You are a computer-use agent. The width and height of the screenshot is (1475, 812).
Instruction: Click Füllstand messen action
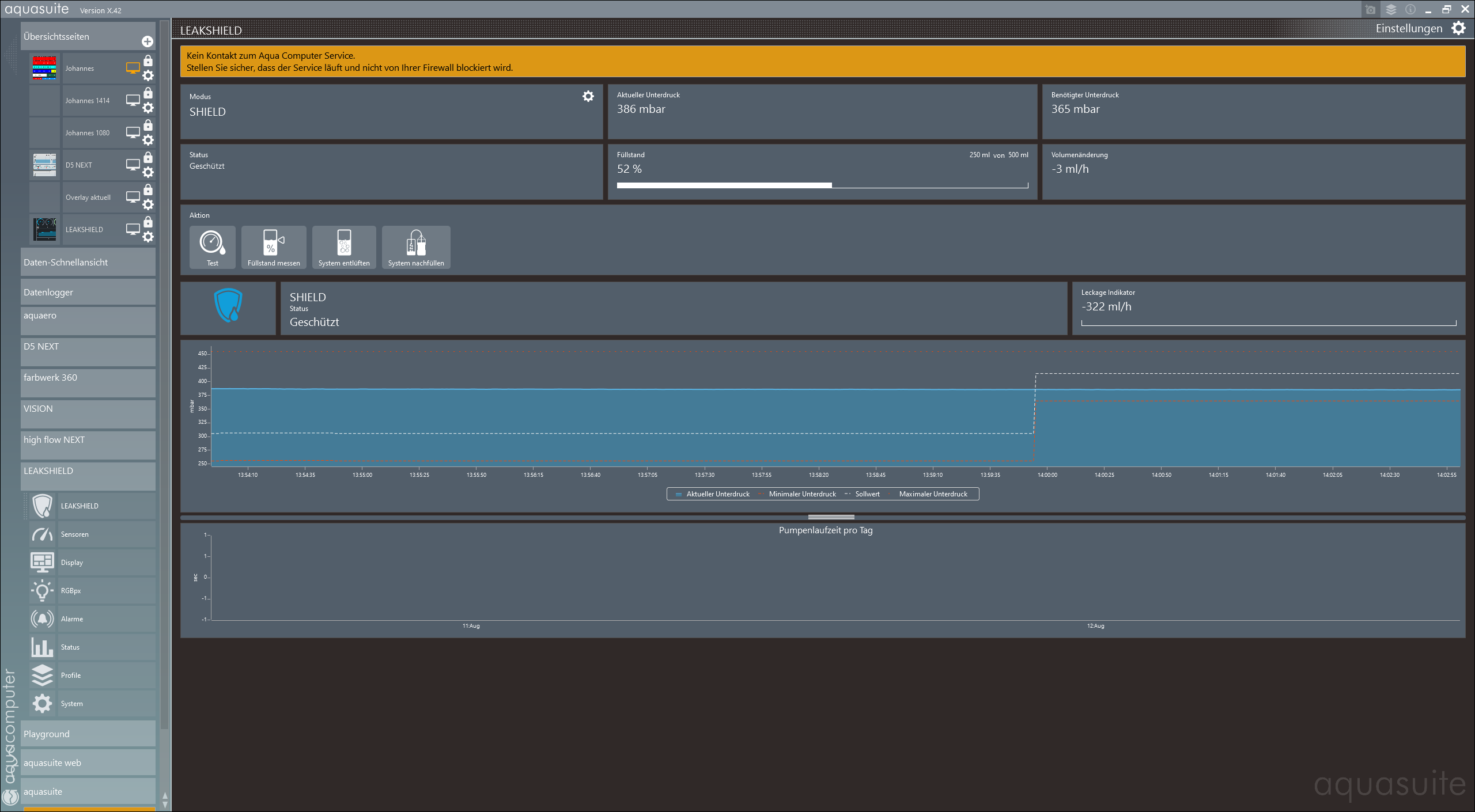click(274, 247)
